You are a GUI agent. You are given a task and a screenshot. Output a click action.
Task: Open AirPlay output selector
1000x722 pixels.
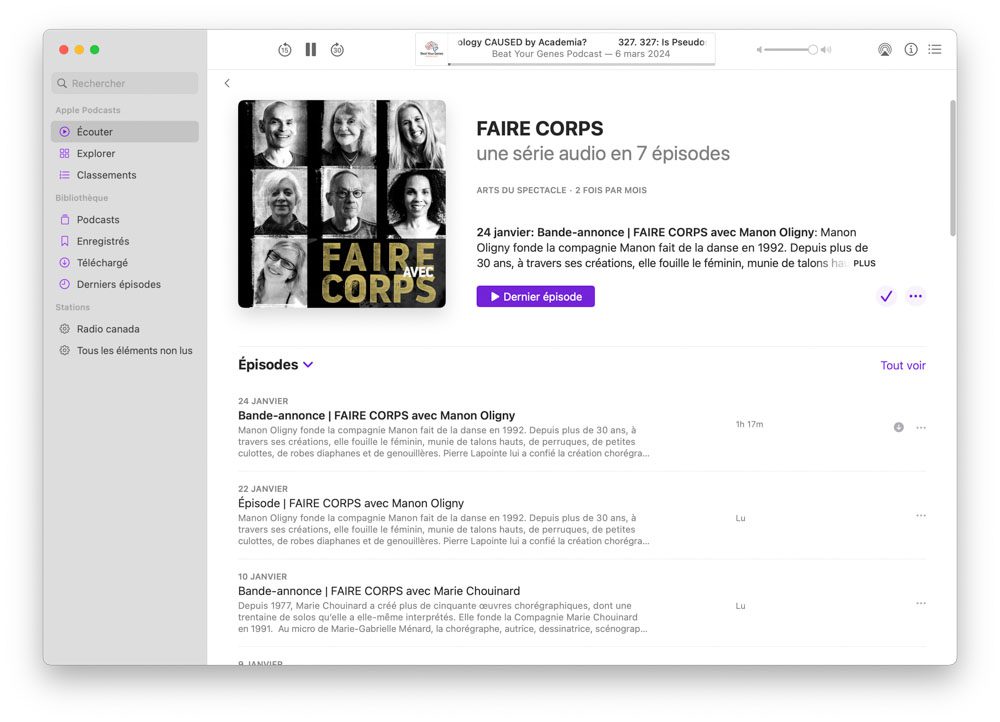click(885, 50)
